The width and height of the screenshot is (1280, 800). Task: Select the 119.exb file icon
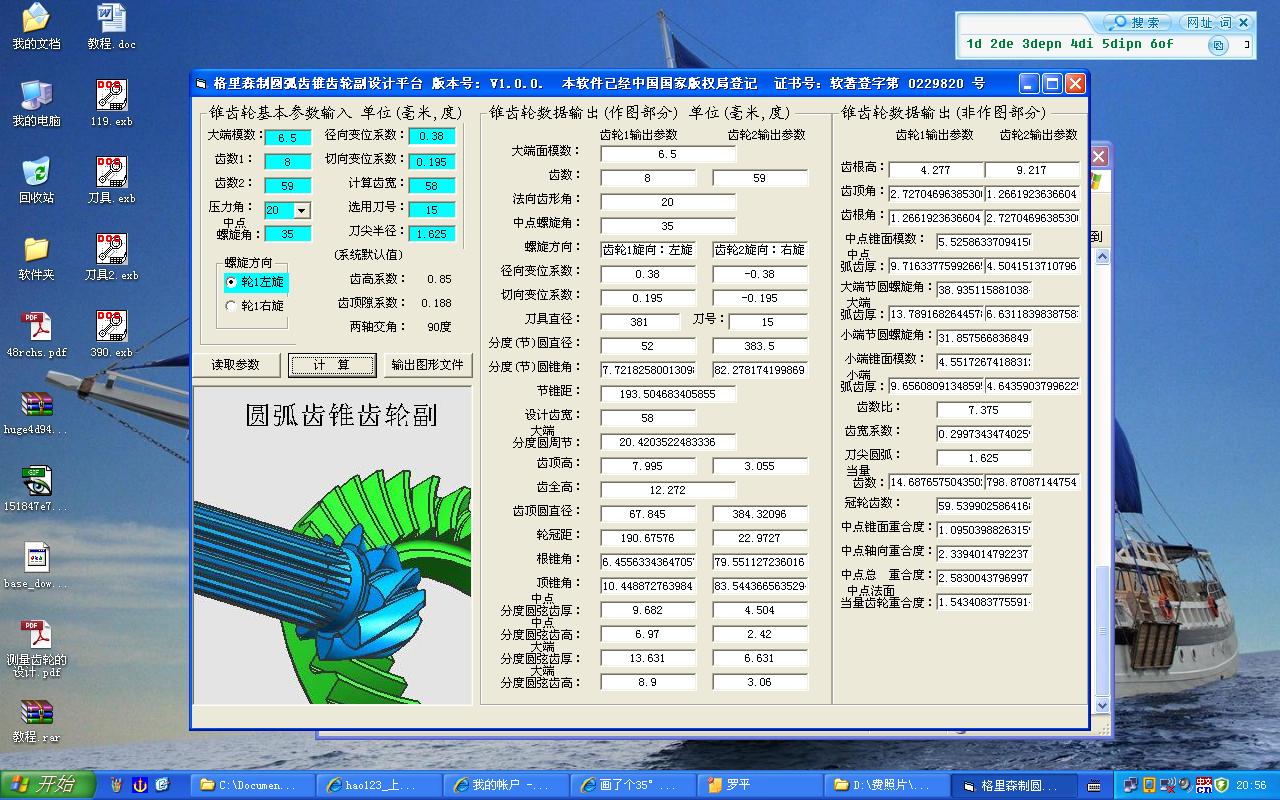coord(111,103)
